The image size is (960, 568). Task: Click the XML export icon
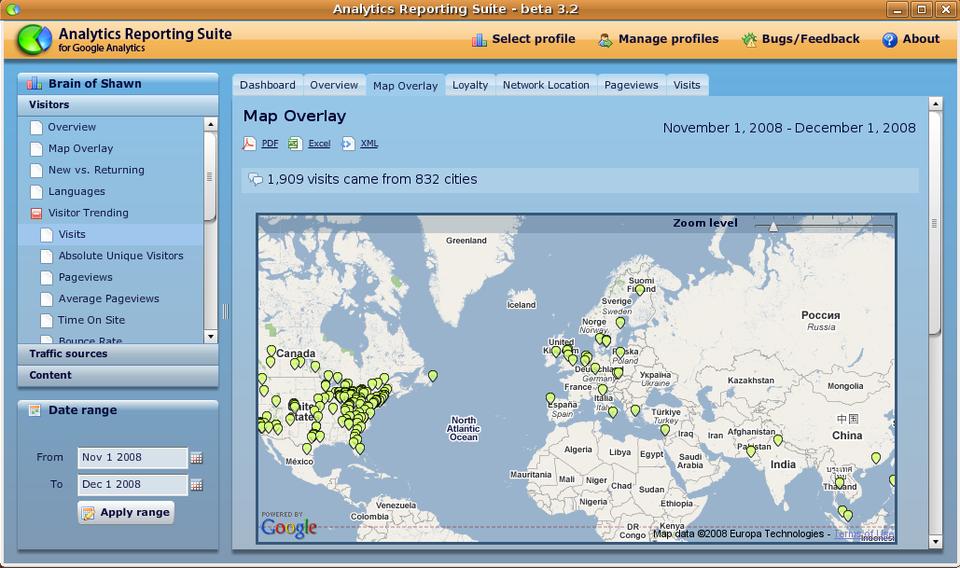[347, 144]
